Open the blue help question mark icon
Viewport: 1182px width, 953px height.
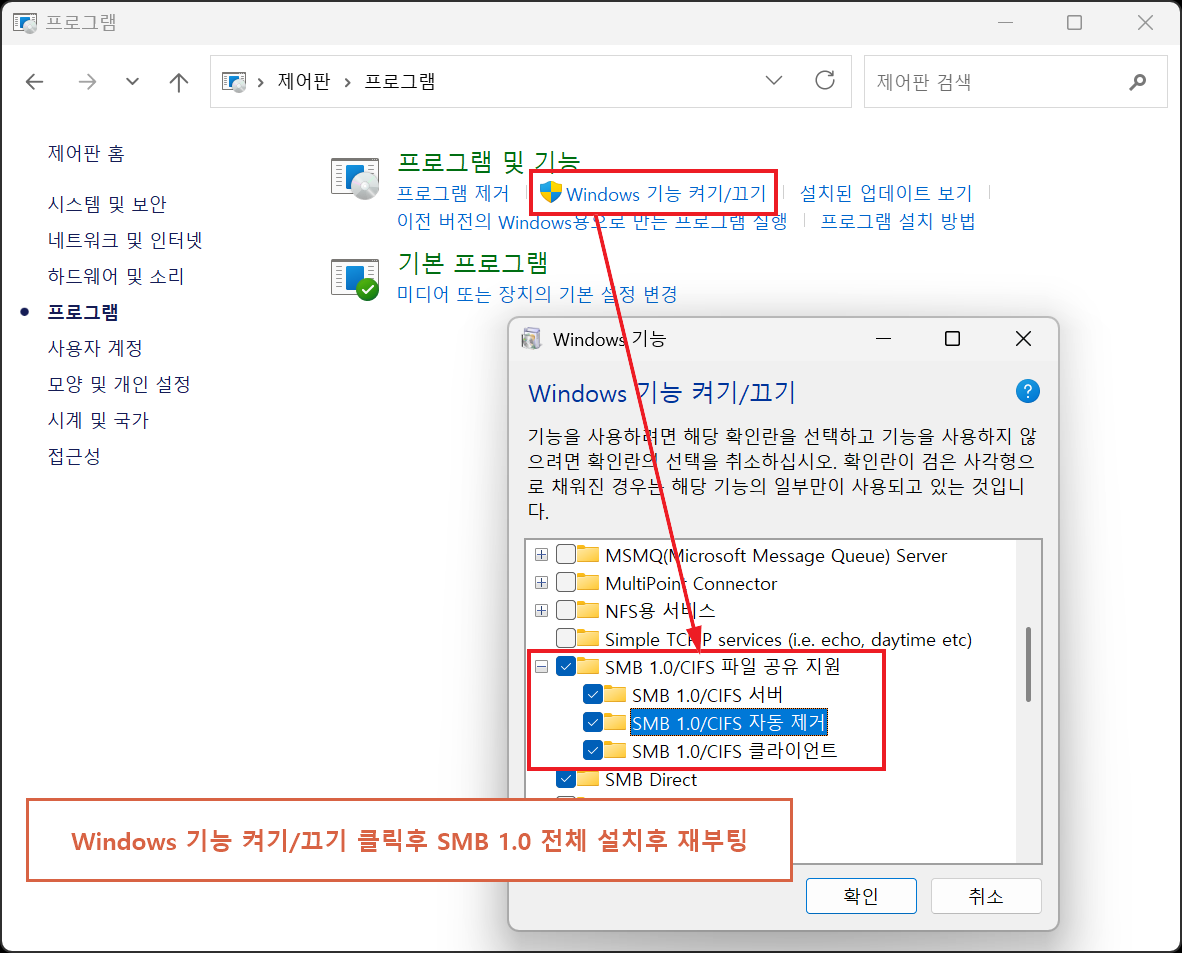coord(1027,392)
